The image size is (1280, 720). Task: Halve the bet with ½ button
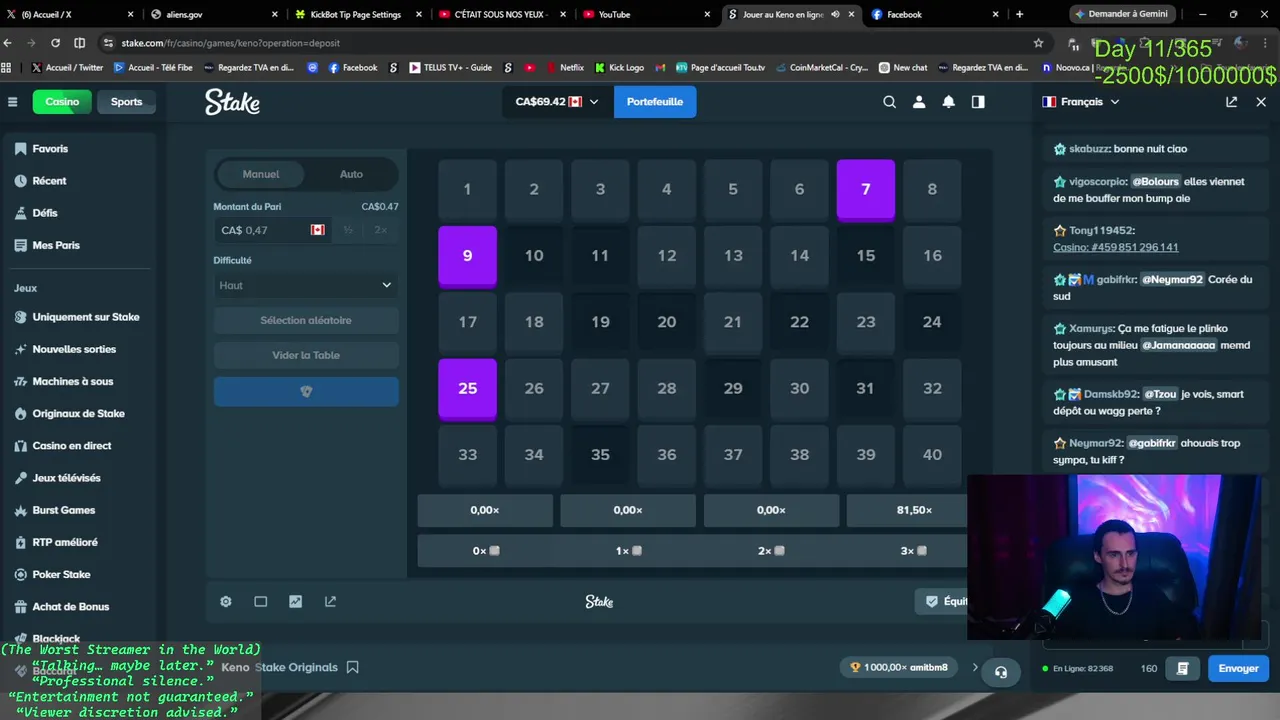[x=348, y=230]
